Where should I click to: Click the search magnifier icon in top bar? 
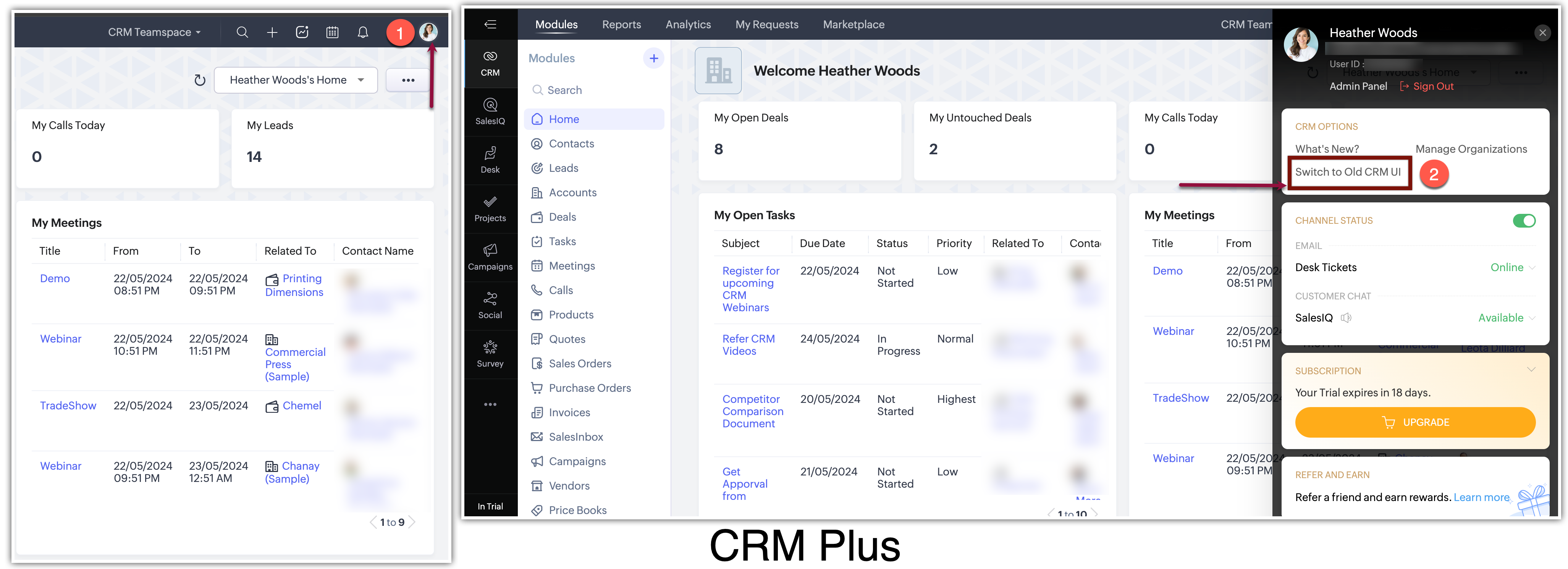242,32
